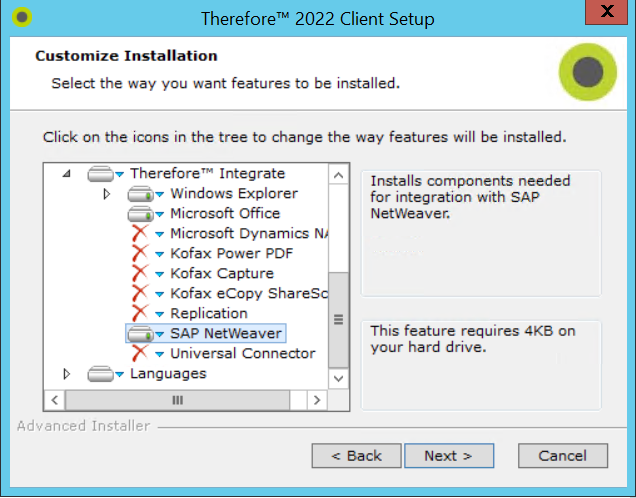Click the SAP NetWeaver drive icon
This screenshot has width=636, height=498.
click(141, 334)
